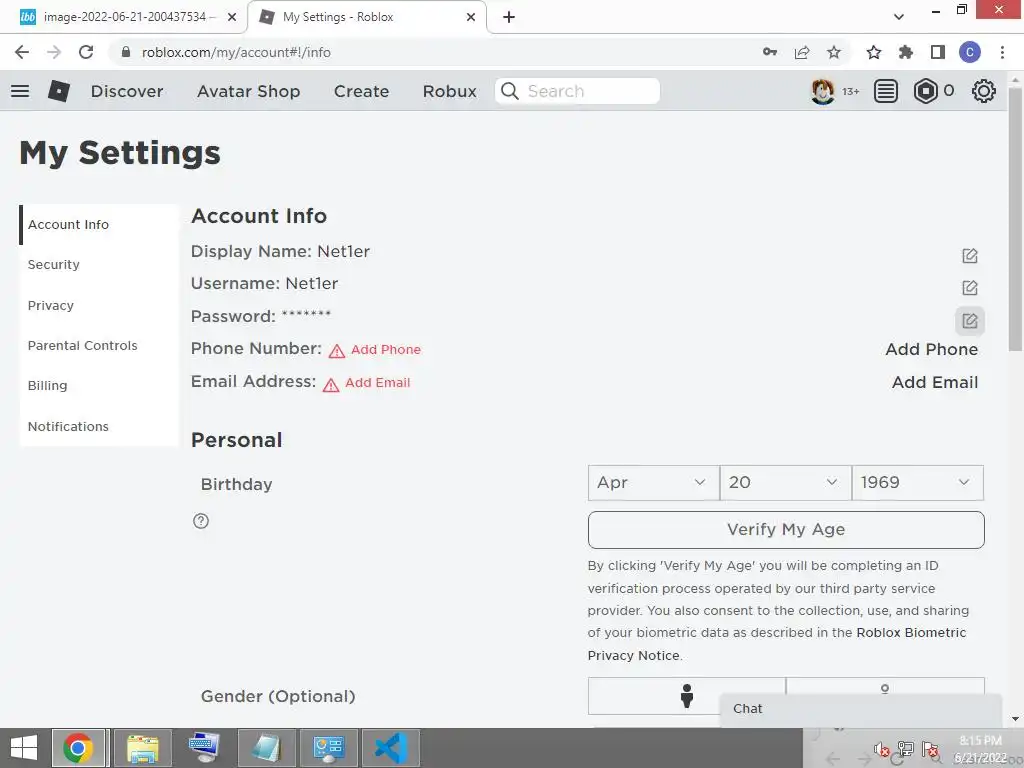Open the Billing settings tab
The height and width of the screenshot is (768, 1024).
coord(99,385)
